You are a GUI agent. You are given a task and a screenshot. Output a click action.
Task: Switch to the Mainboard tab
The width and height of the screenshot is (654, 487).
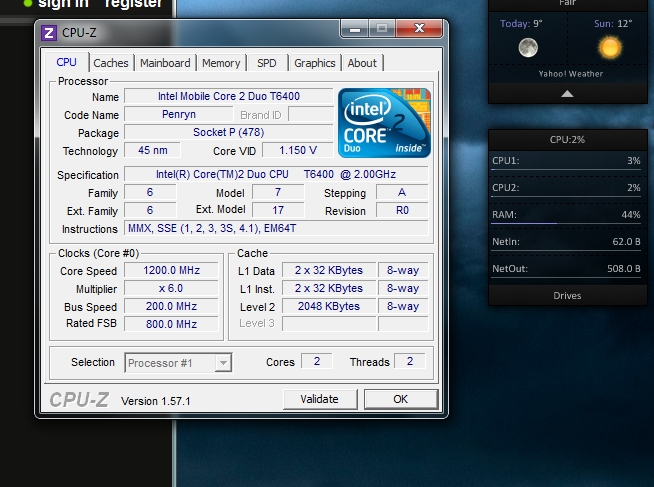pyautogui.click(x=165, y=63)
